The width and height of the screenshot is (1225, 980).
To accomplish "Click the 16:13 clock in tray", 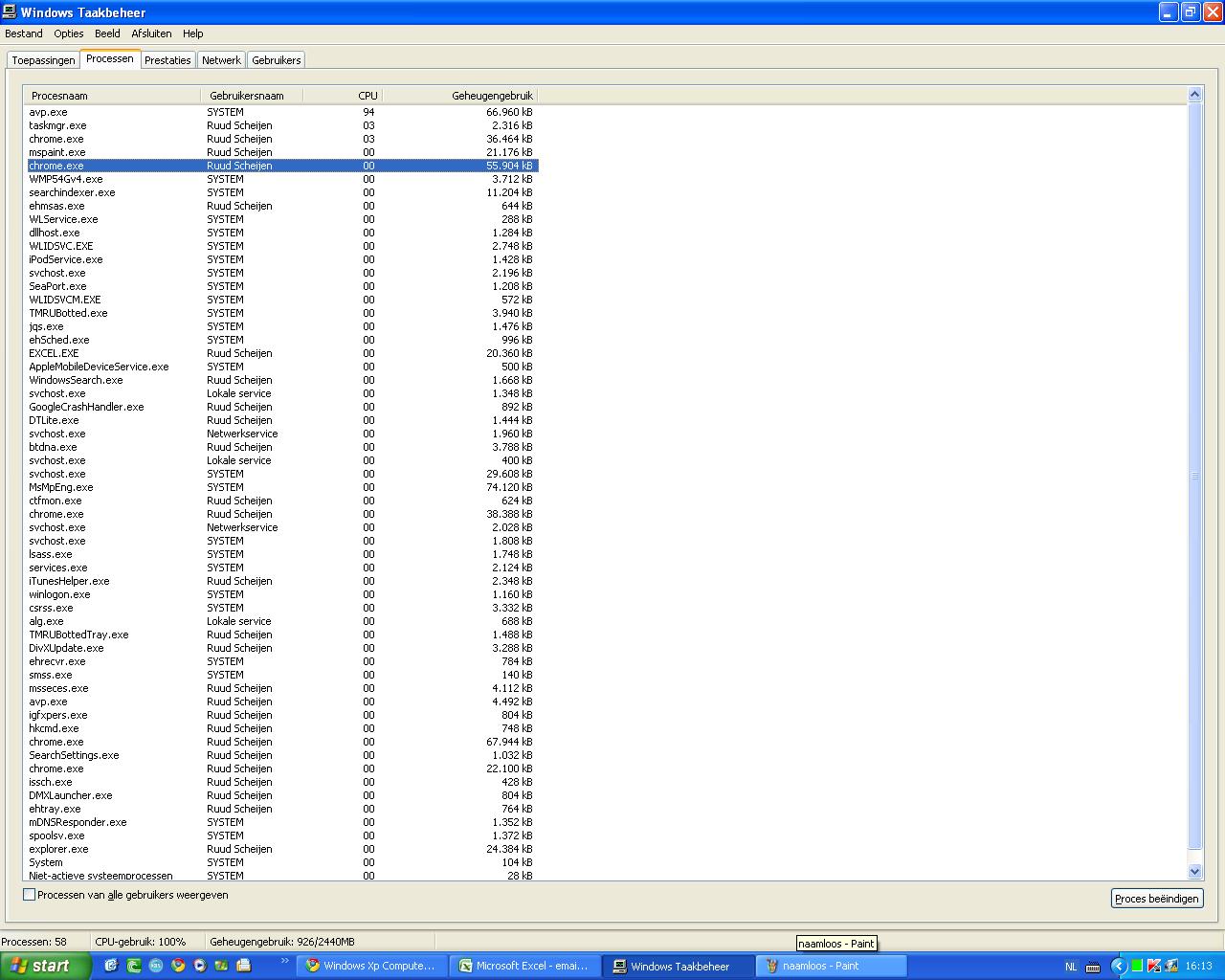I will 1198,967.
